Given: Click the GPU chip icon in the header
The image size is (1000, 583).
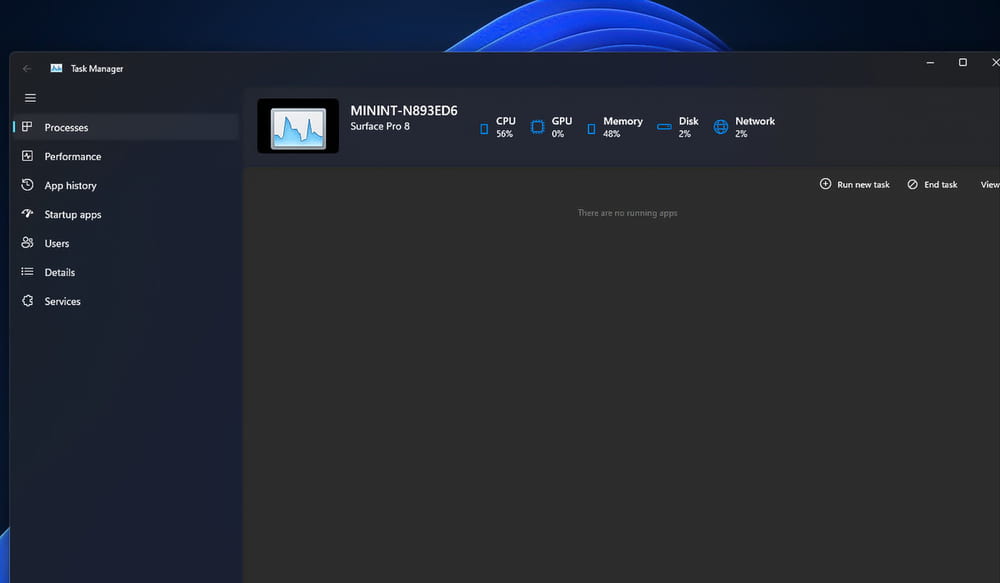Looking at the screenshot, I should (537, 127).
